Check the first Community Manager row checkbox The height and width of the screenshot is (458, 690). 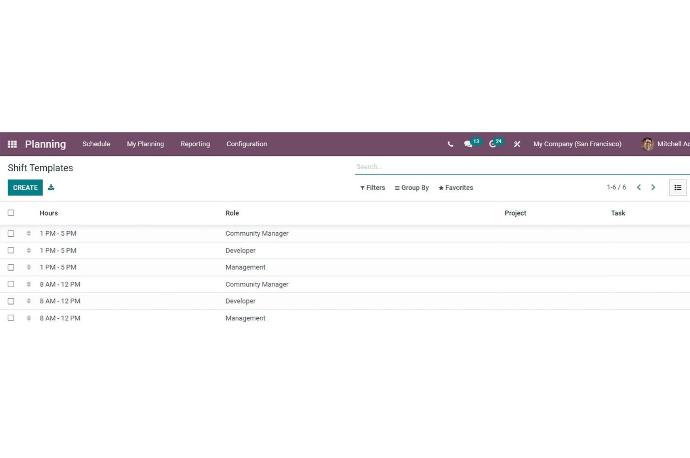[11, 234]
